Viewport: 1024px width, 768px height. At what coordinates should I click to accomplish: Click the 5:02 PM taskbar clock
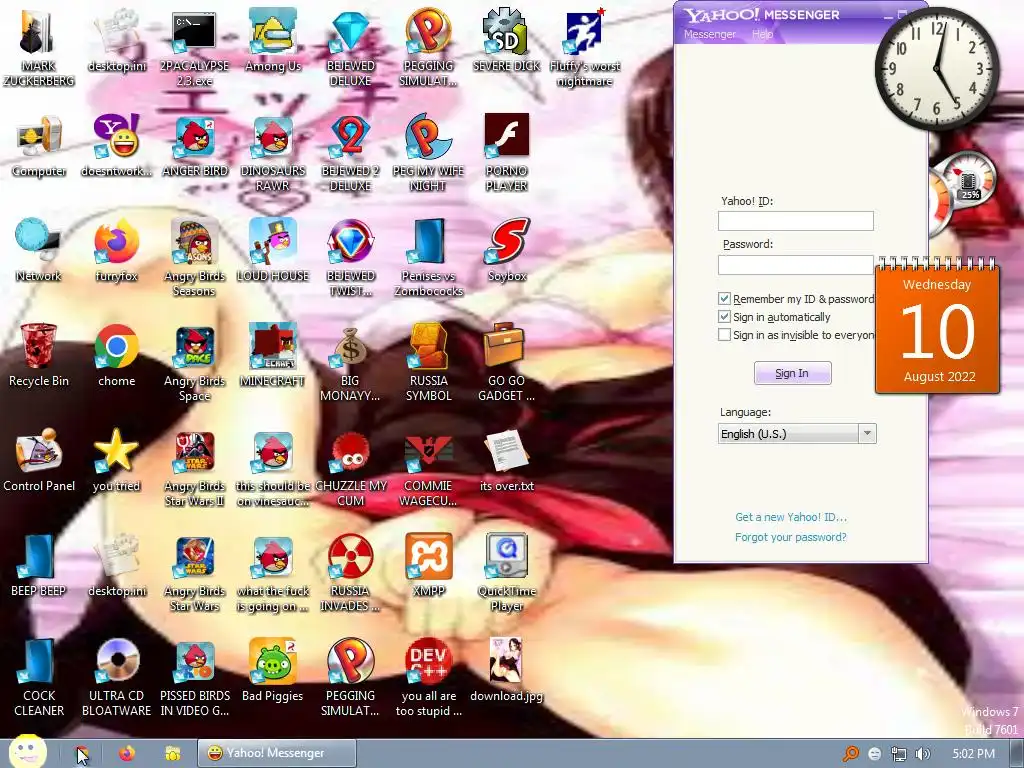point(974,754)
